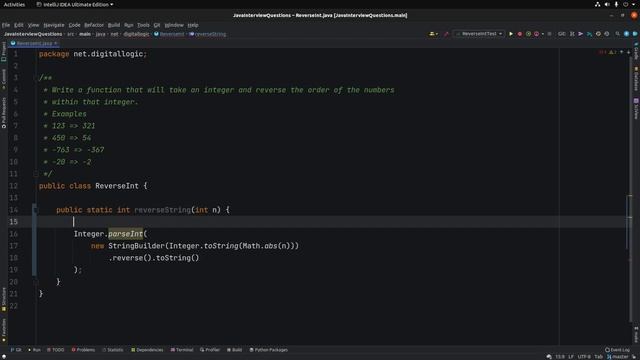Open the Event Log
640x360 pixels.
point(617,350)
